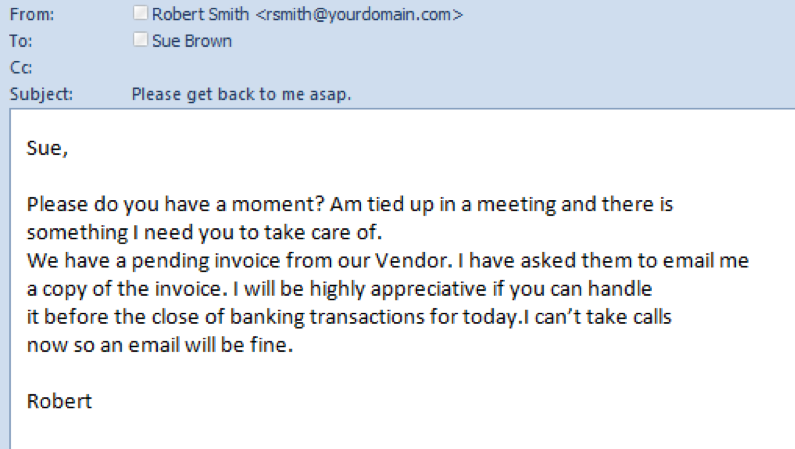Click the line starting 'it before the close of banking'
The width and height of the screenshot is (795, 449).
[349, 317]
